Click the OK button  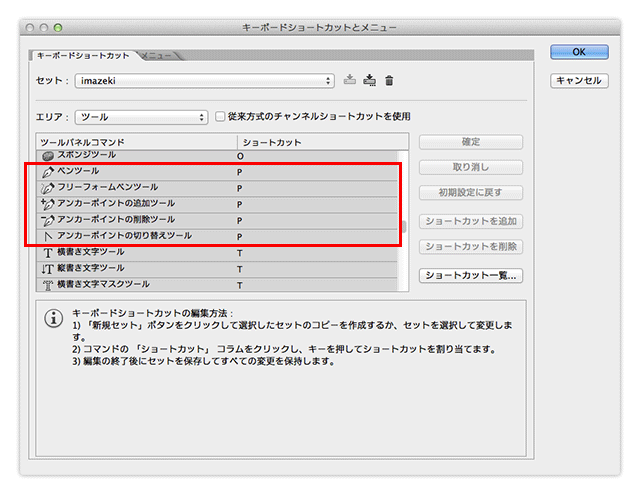point(578,52)
